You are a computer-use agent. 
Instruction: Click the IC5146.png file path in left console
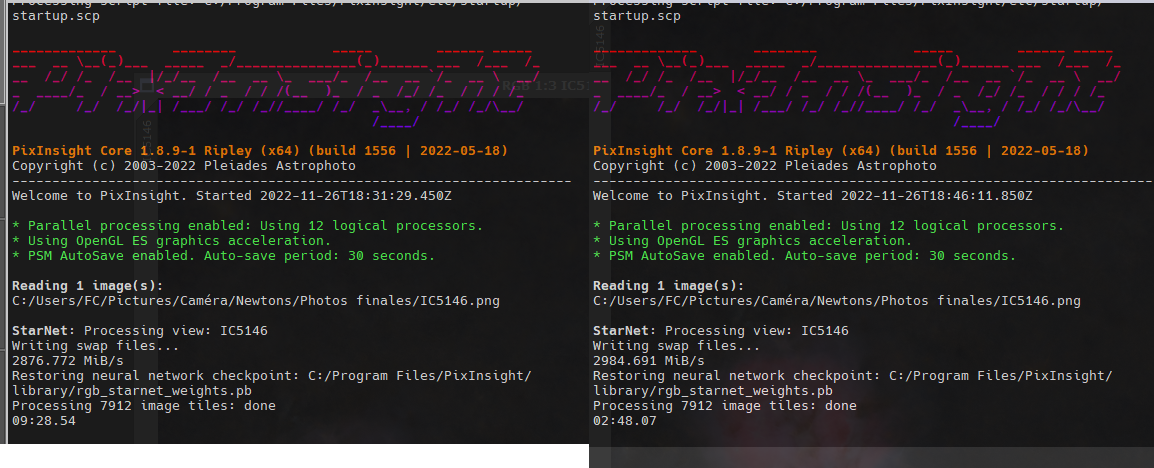pos(256,301)
